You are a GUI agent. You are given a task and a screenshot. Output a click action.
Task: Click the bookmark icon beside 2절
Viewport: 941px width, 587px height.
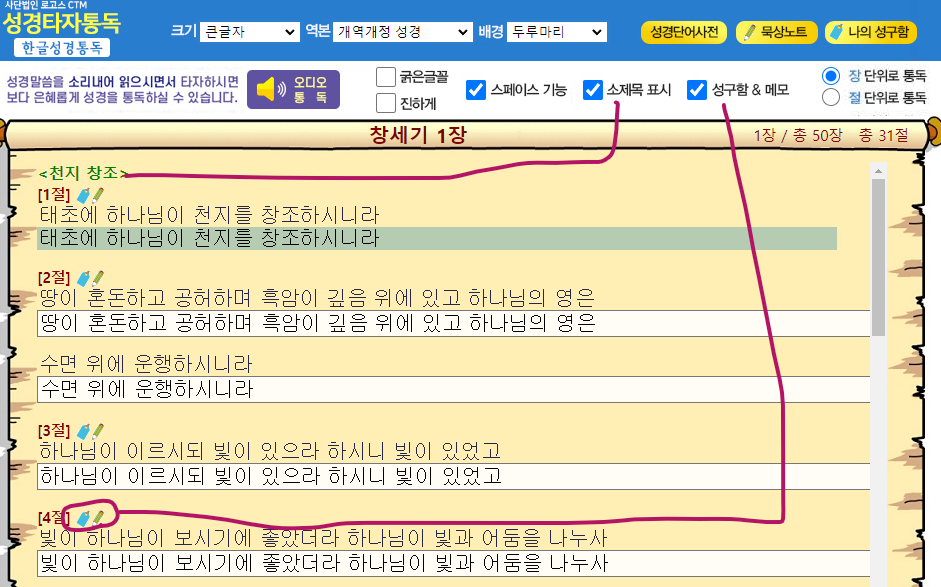(x=83, y=279)
